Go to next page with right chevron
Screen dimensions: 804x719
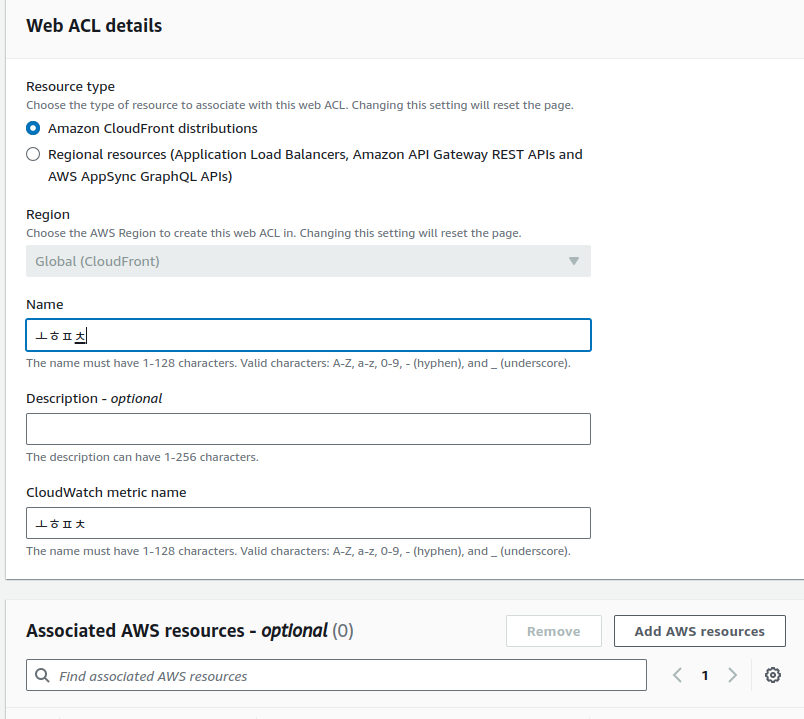point(732,676)
